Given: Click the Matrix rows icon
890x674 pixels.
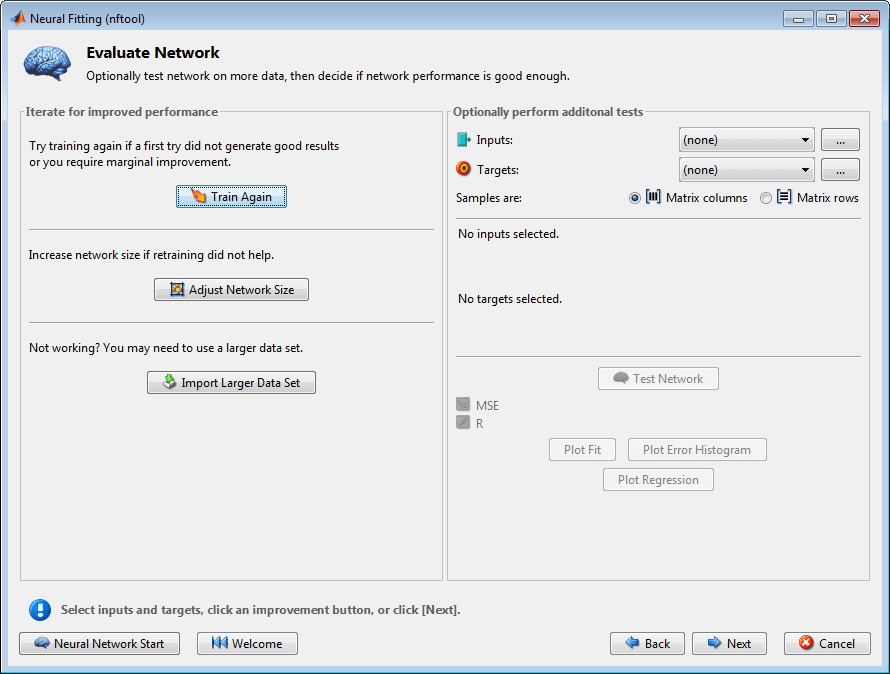Looking at the screenshot, I should click(784, 197).
